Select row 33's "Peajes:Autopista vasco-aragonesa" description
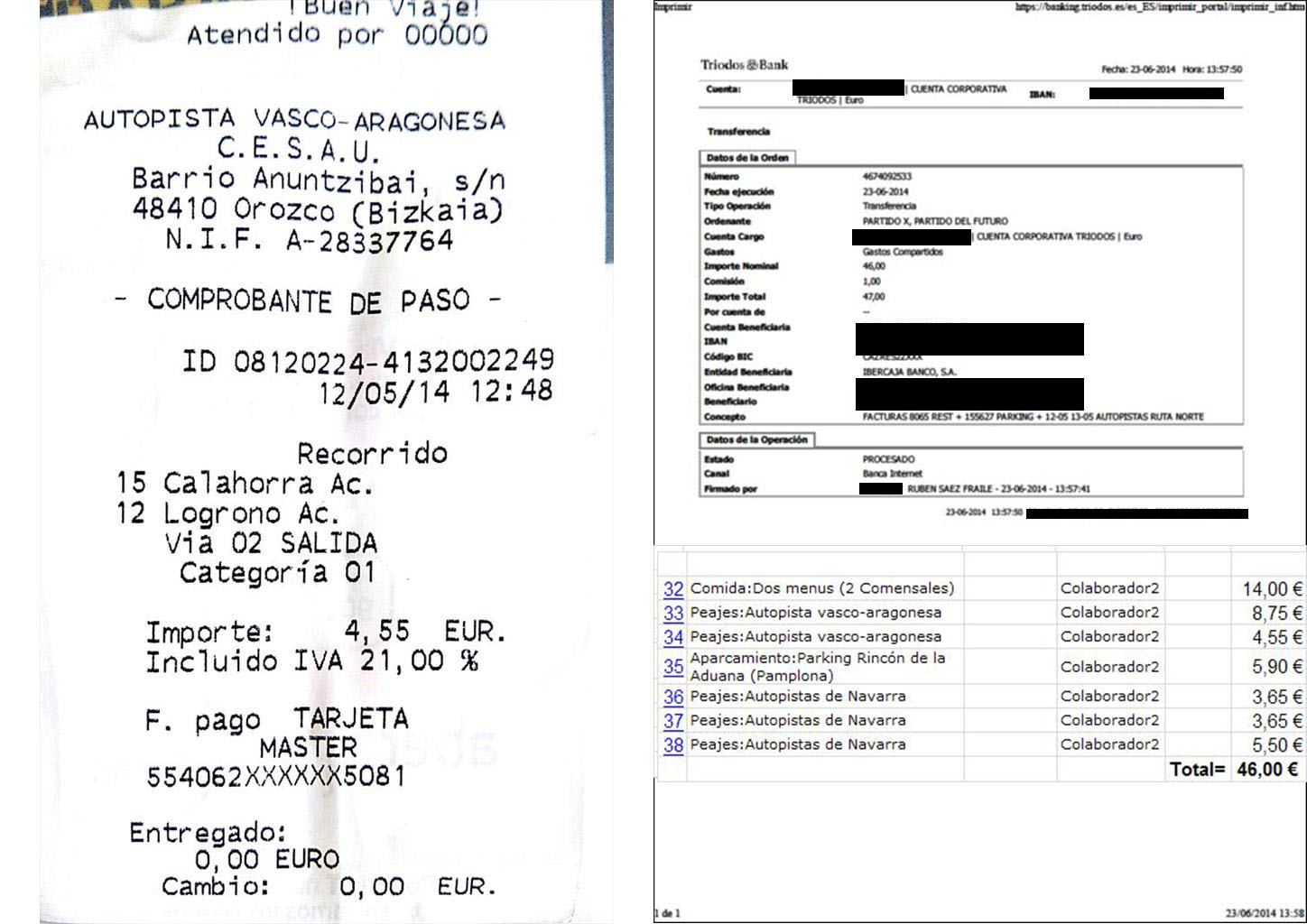 click(816, 612)
